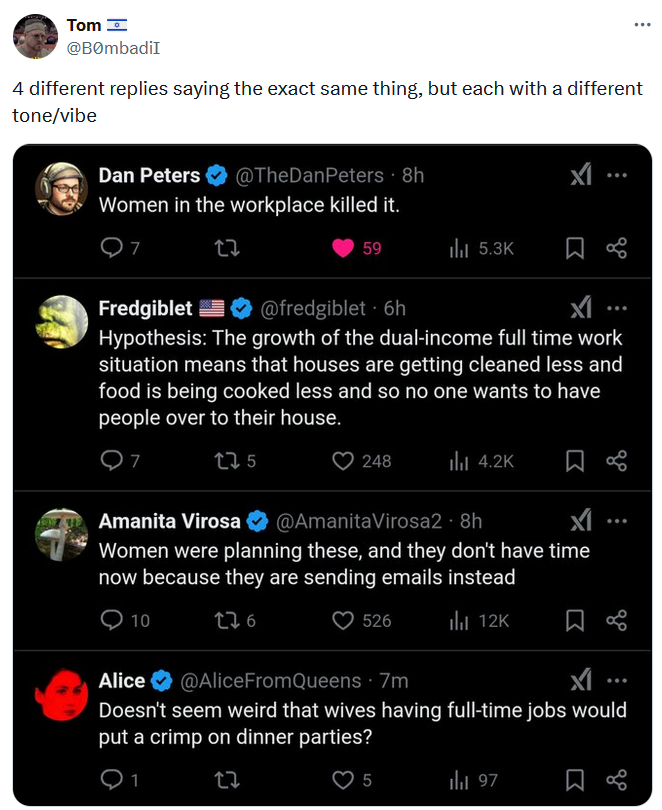Open Tom's profile picture
The height and width of the screenshot is (810, 662).
click(33, 33)
